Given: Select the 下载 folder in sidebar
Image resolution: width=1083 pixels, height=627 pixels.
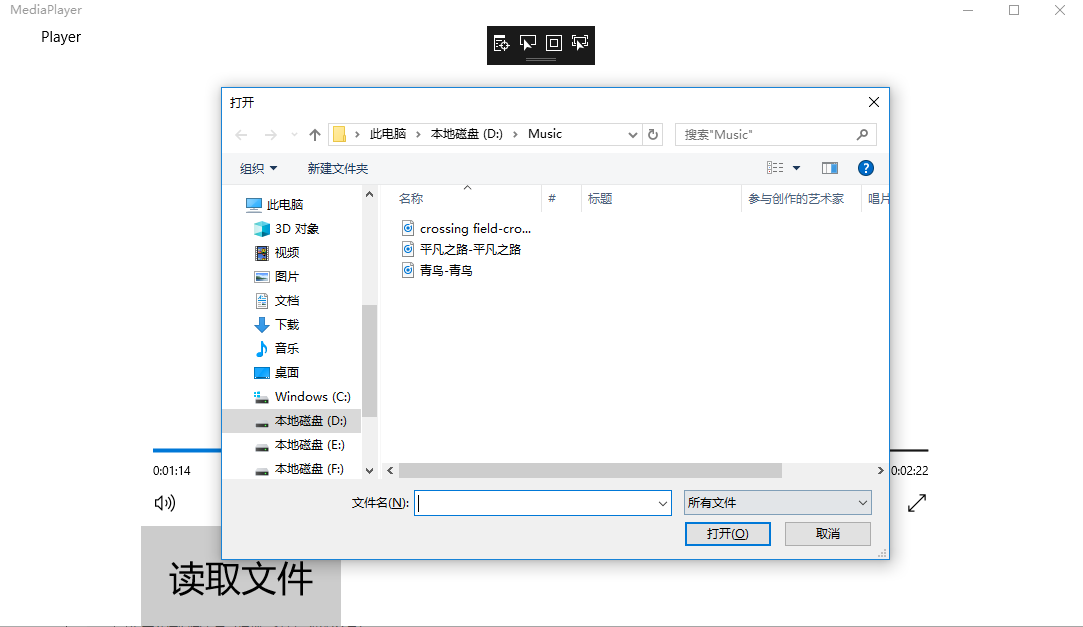Looking at the screenshot, I should point(287,324).
